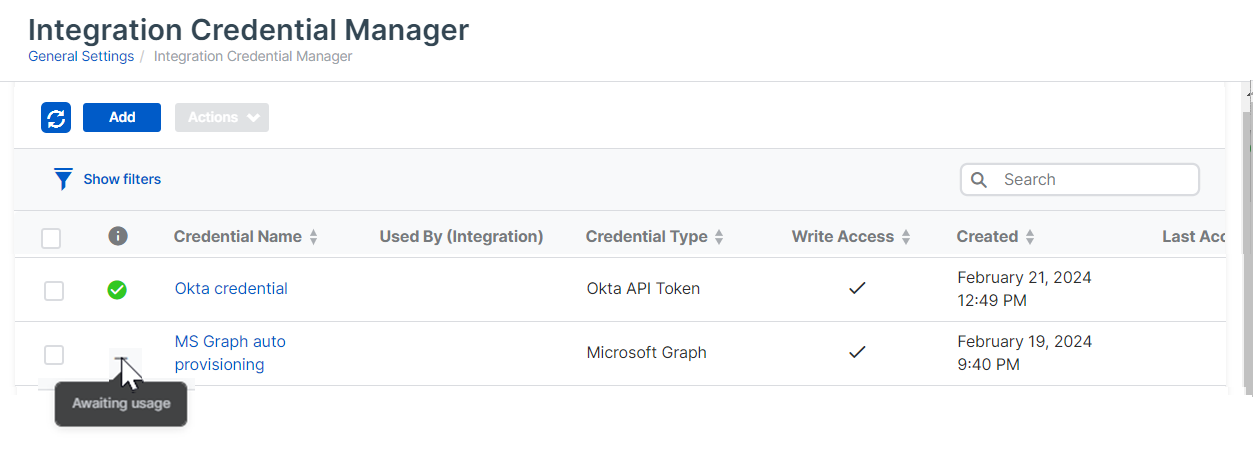This screenshot has width=1253, height=451.
Task: Click Write Access sort arrows
Action: click(x=906, y=237)
